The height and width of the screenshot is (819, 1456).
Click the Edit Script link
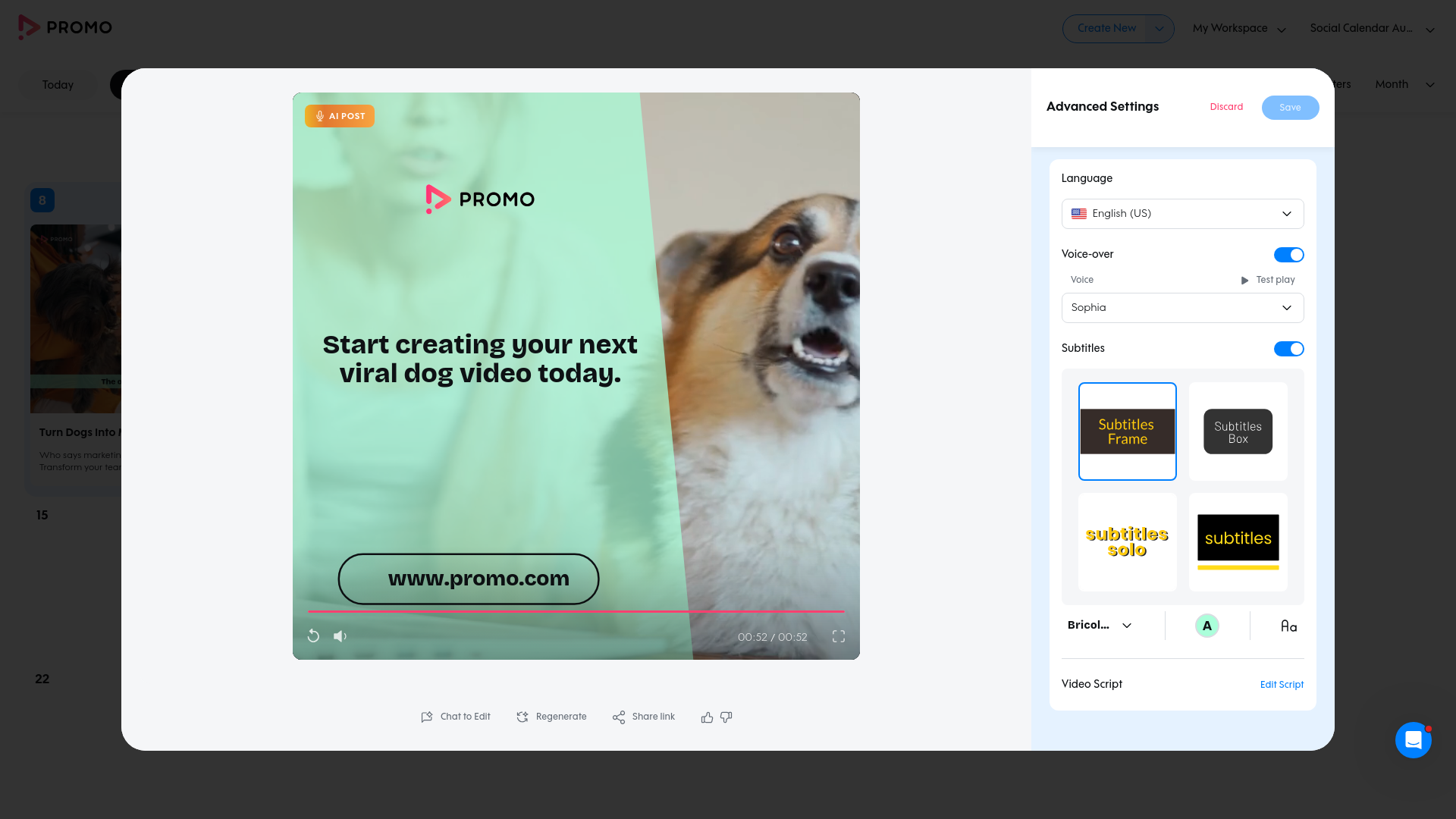point(1282,685)
